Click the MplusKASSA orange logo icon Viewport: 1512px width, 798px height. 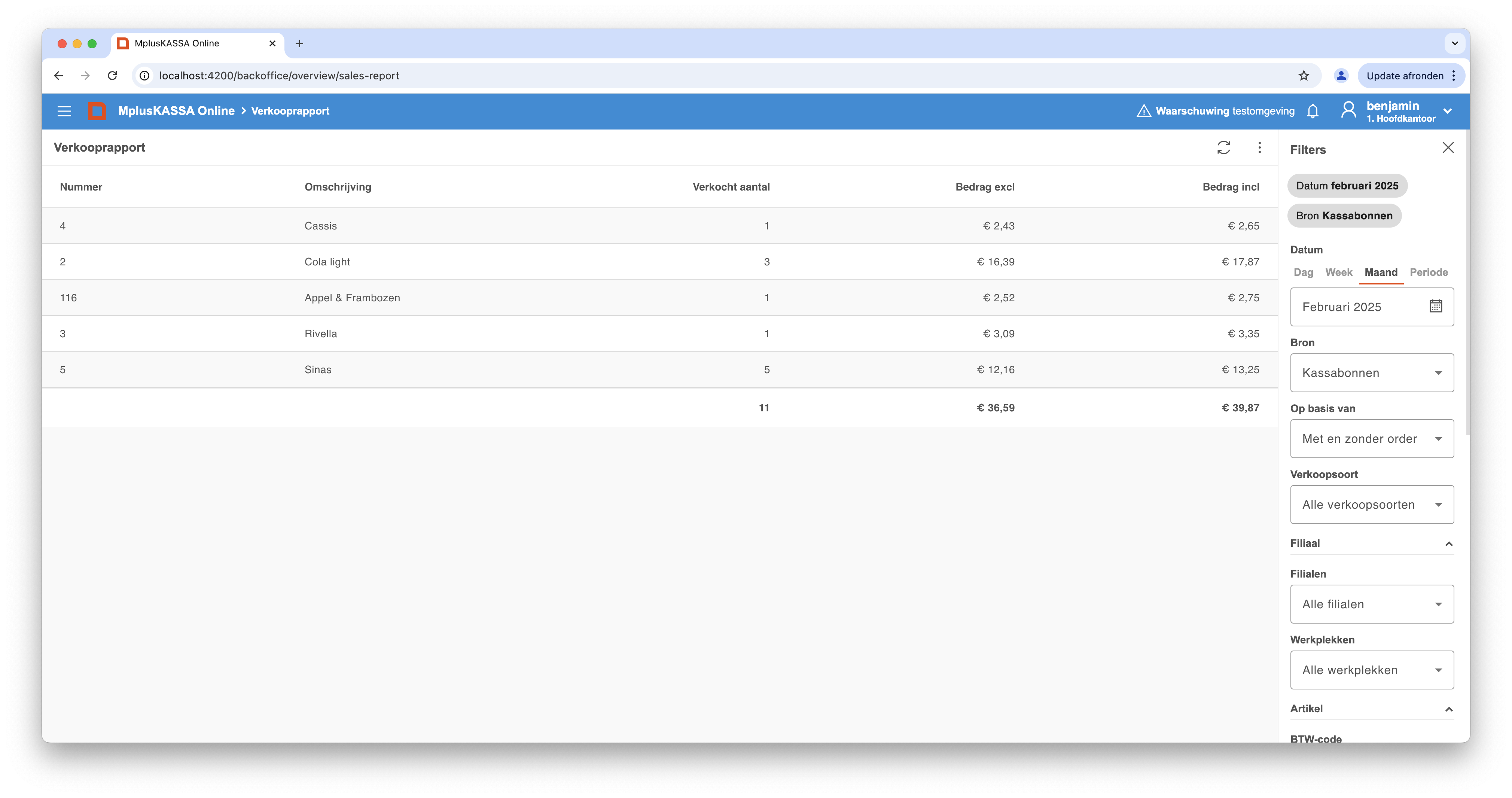97,111
